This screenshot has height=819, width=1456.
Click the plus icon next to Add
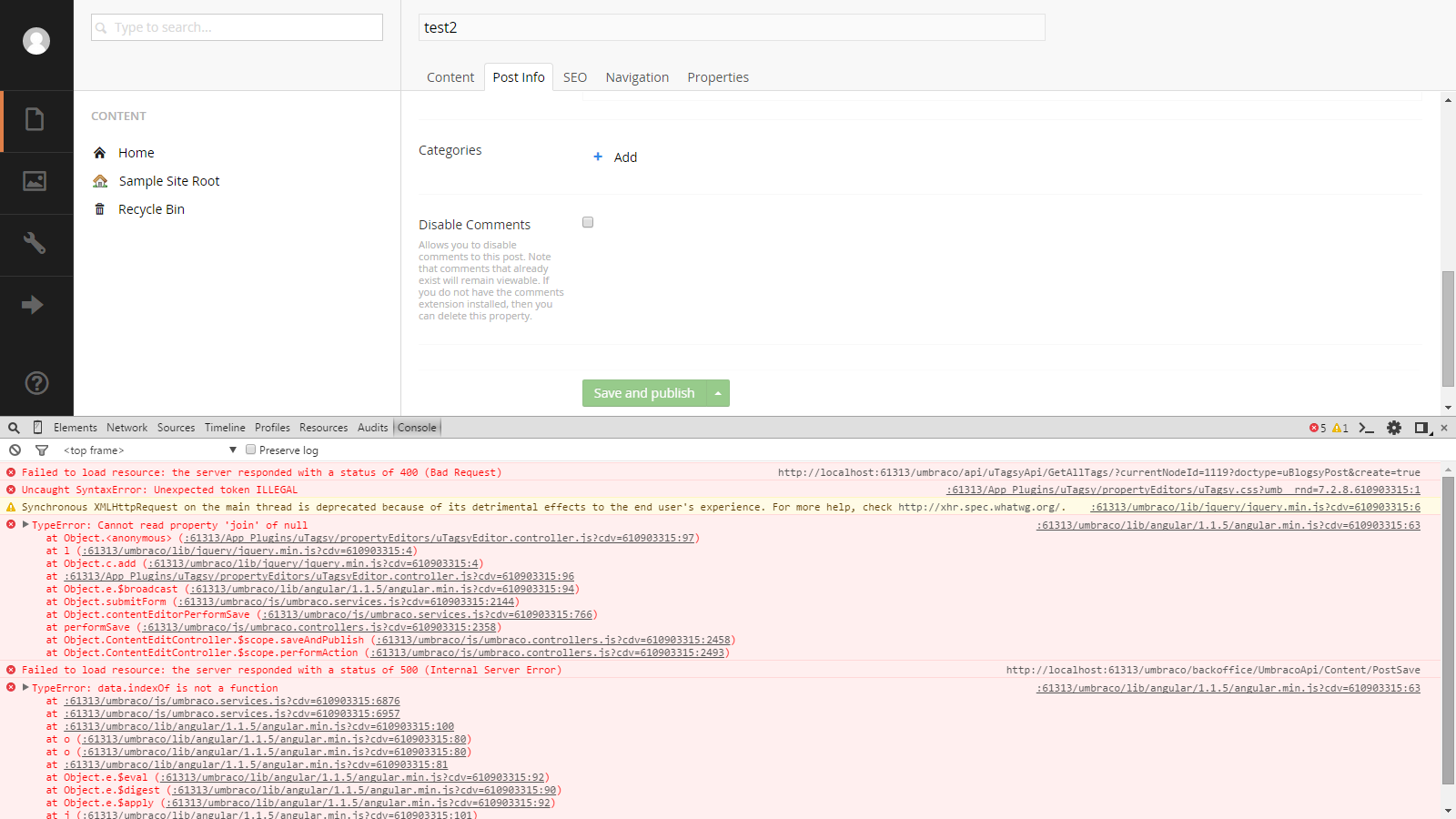[598, 157]
